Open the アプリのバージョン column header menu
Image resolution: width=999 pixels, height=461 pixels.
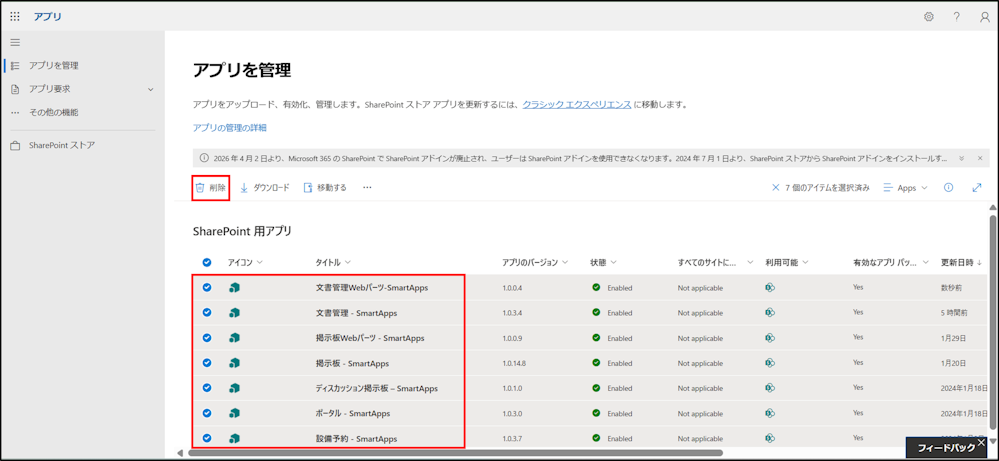coord(535,262)
